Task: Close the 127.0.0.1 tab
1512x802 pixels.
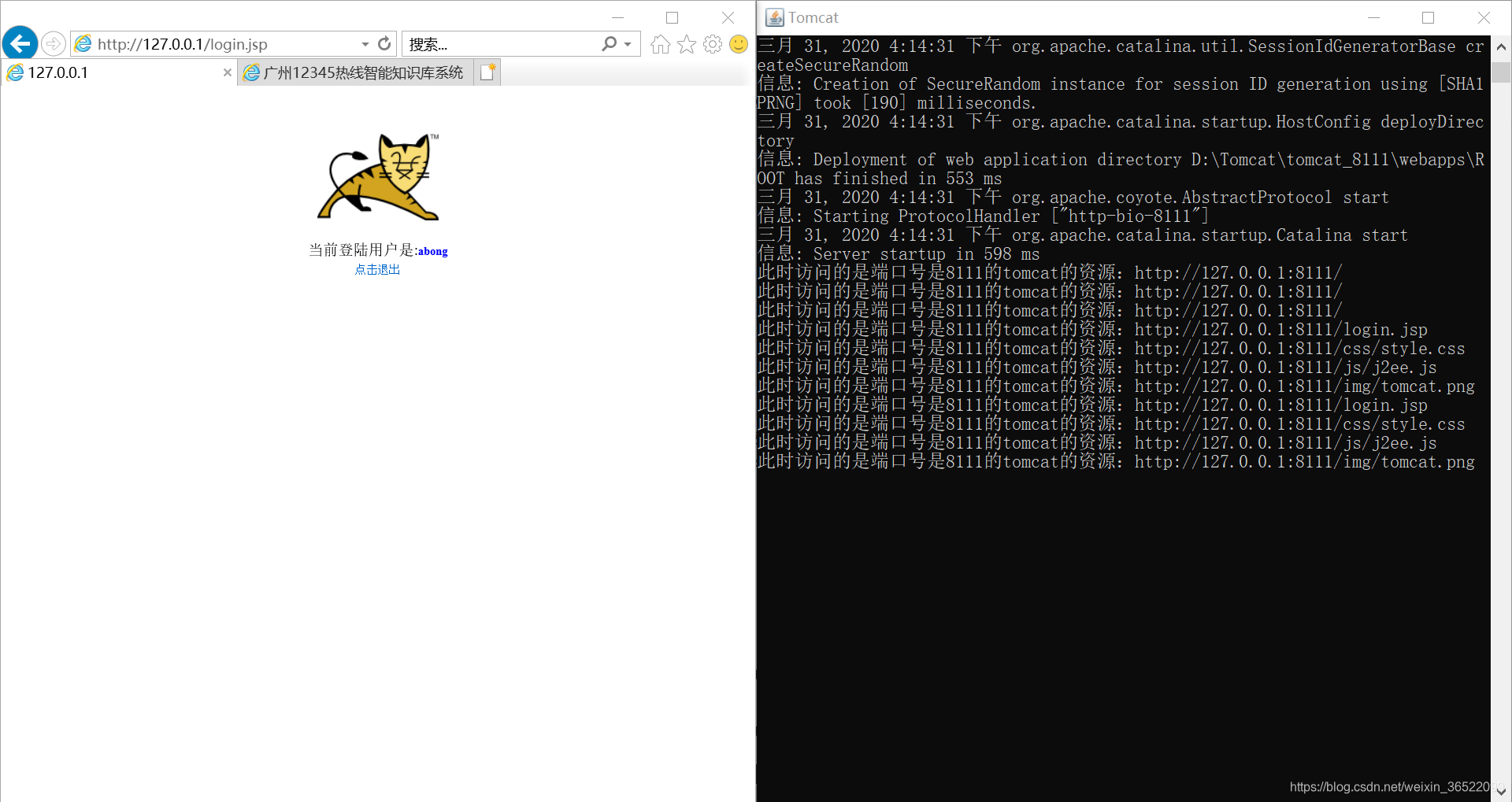Action: (228, 72)
